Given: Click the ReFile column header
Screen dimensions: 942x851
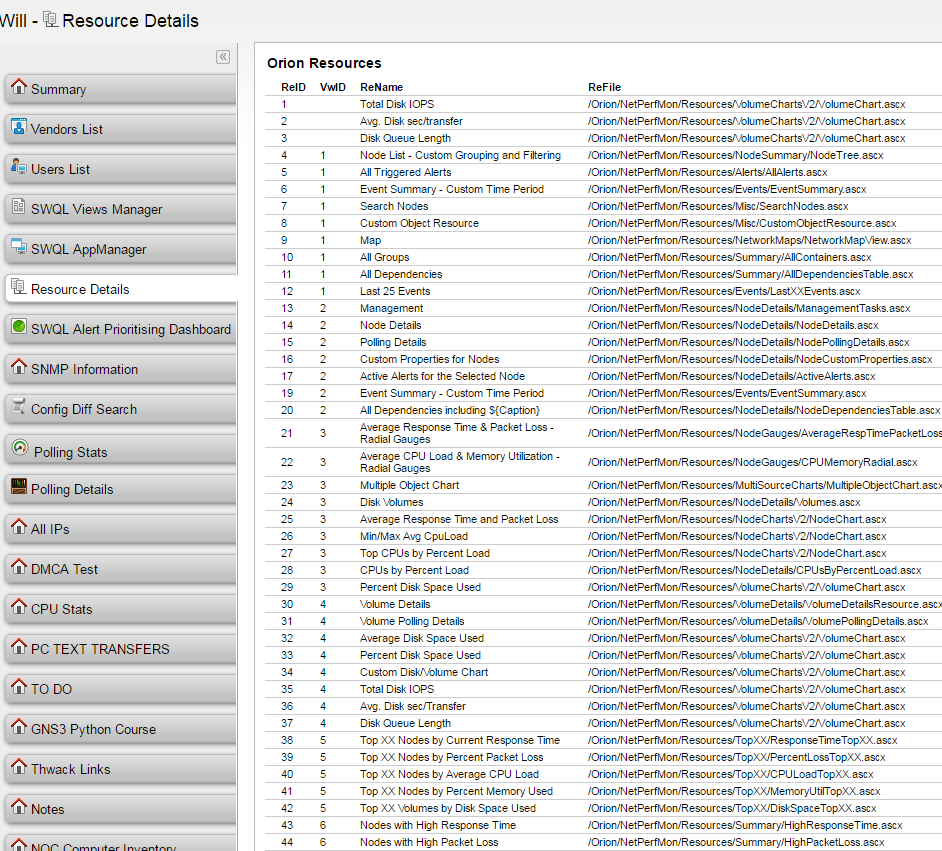Looking at the screenshot, I should [604, 87].
